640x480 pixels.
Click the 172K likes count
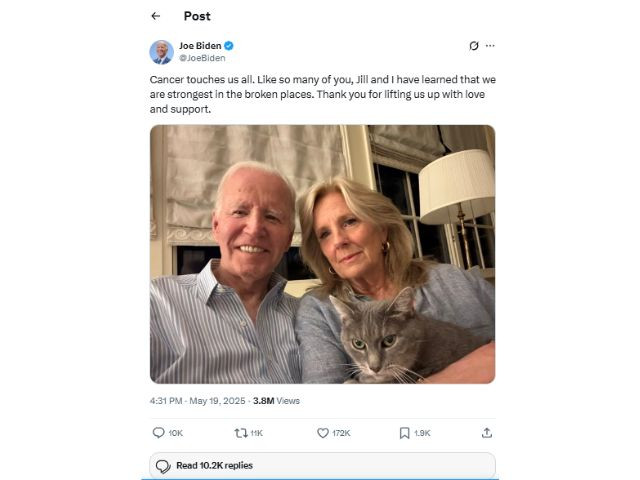[x=341, y=433]
